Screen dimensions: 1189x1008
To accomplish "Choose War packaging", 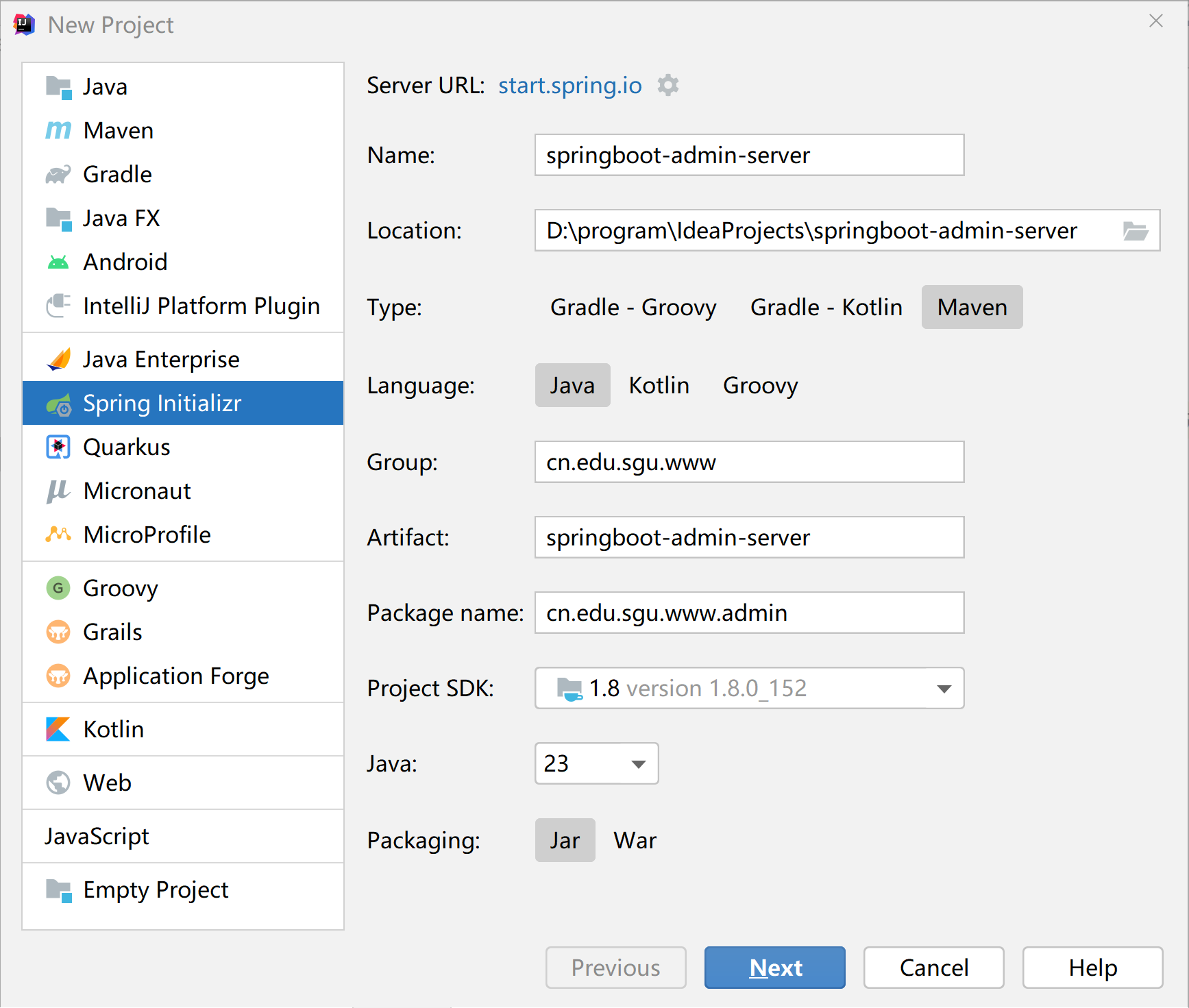I will (x=634, y=840).
